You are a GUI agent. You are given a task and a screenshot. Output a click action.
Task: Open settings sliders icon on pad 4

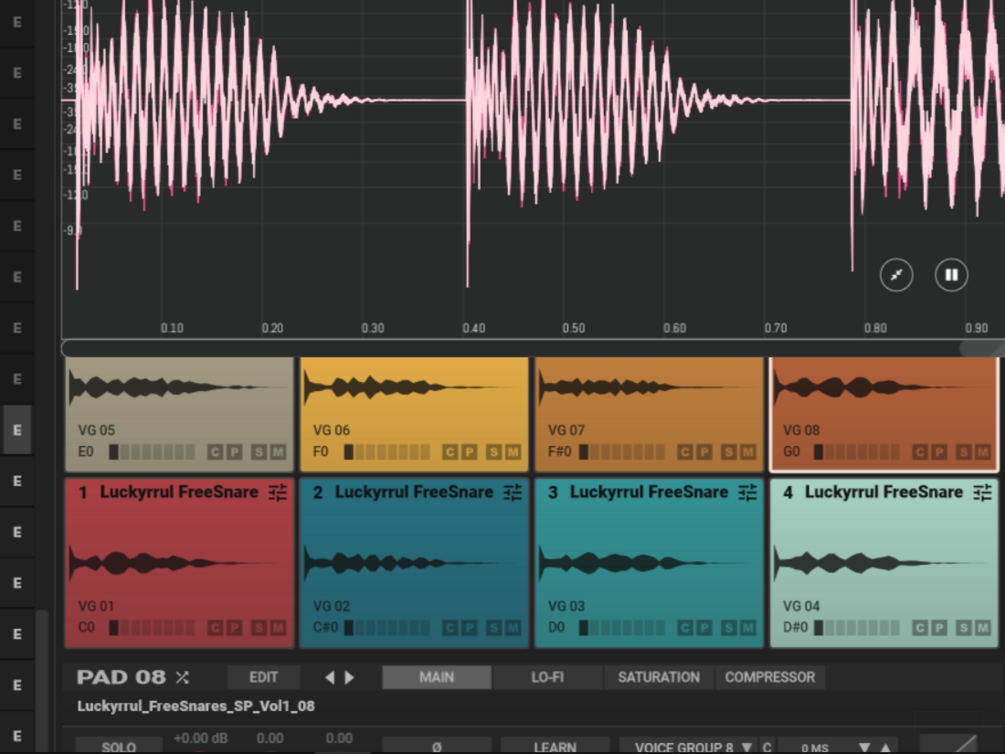click(983, 492)
